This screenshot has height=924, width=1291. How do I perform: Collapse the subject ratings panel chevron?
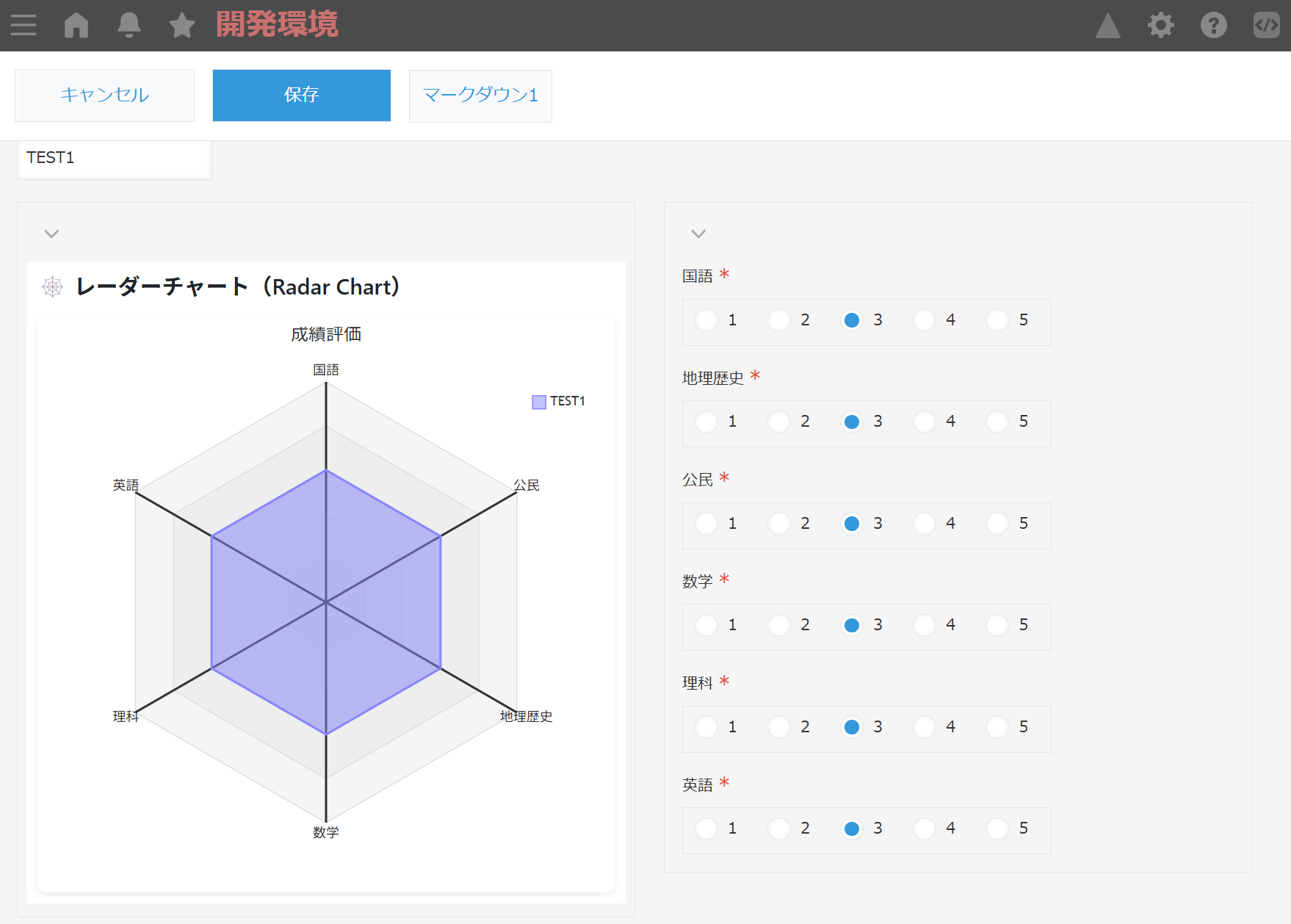(698, 234)
